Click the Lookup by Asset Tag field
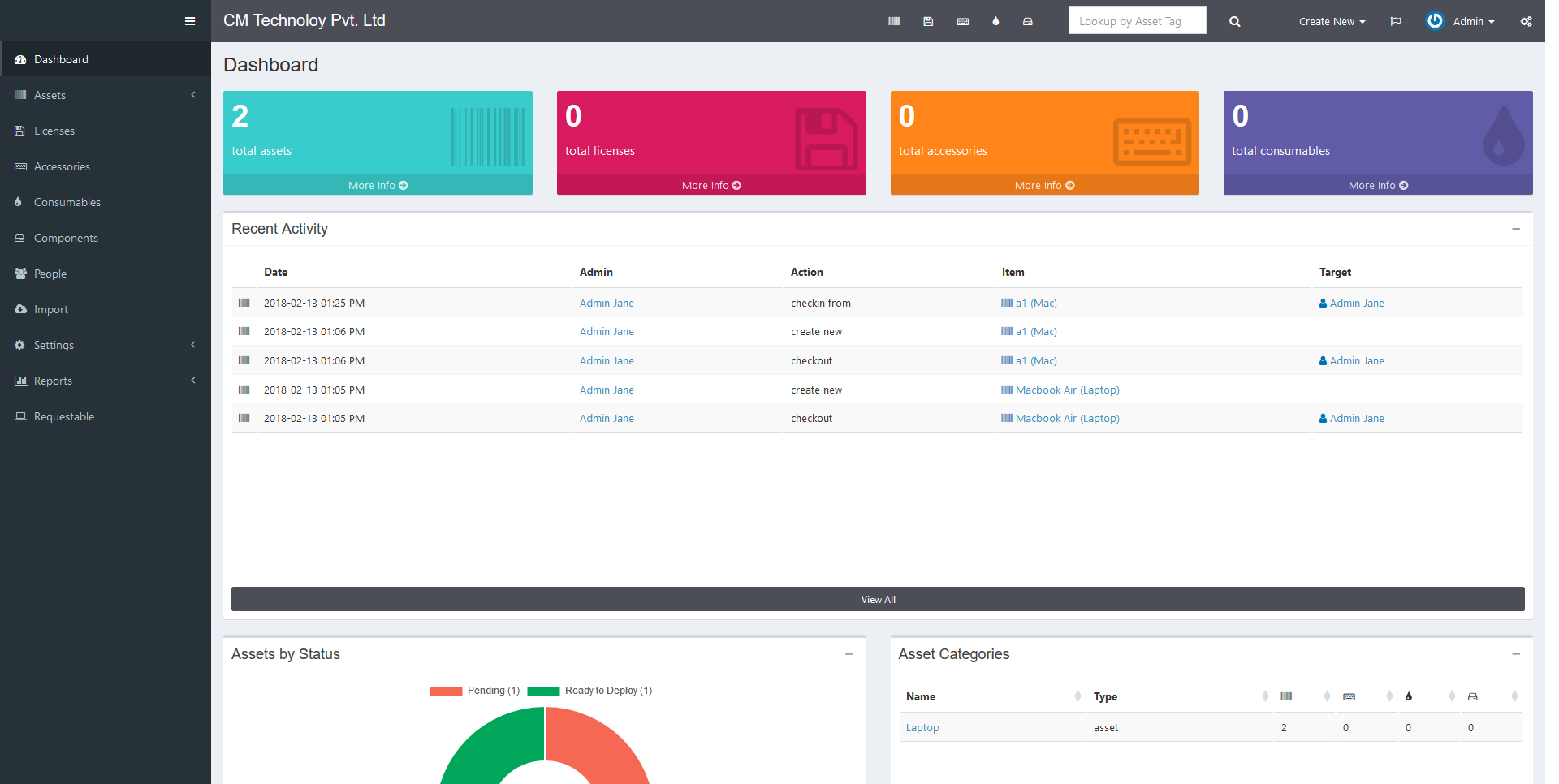 coord(1137,21)
